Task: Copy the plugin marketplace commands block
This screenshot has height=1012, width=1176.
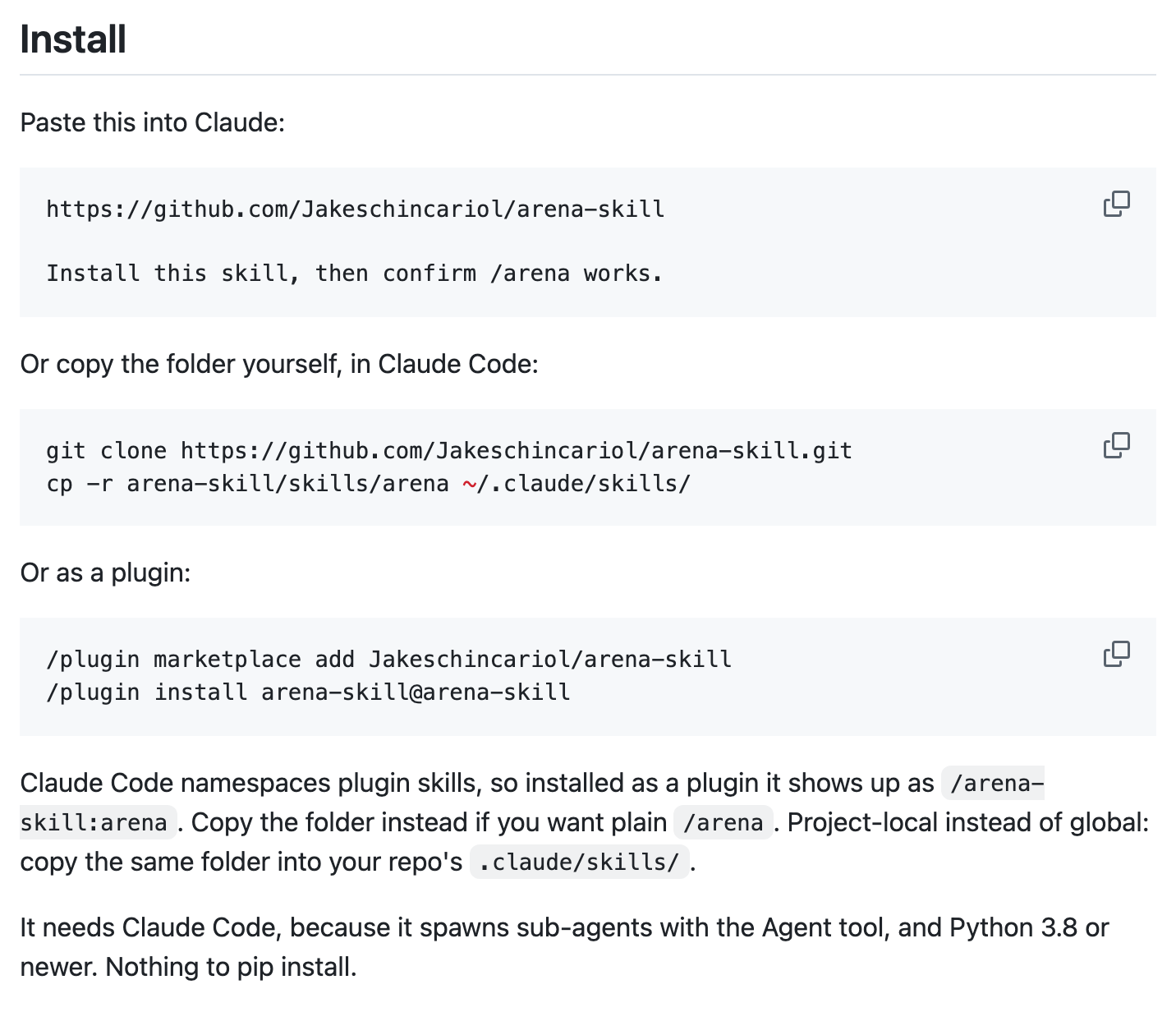Action: pos(1116,654)
